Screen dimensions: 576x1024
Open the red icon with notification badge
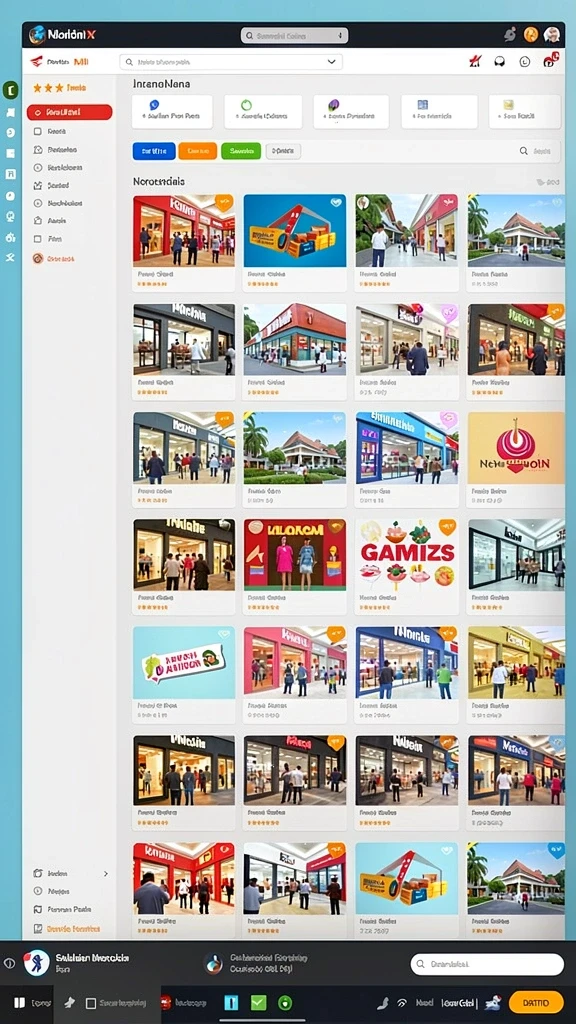(550, 61)
